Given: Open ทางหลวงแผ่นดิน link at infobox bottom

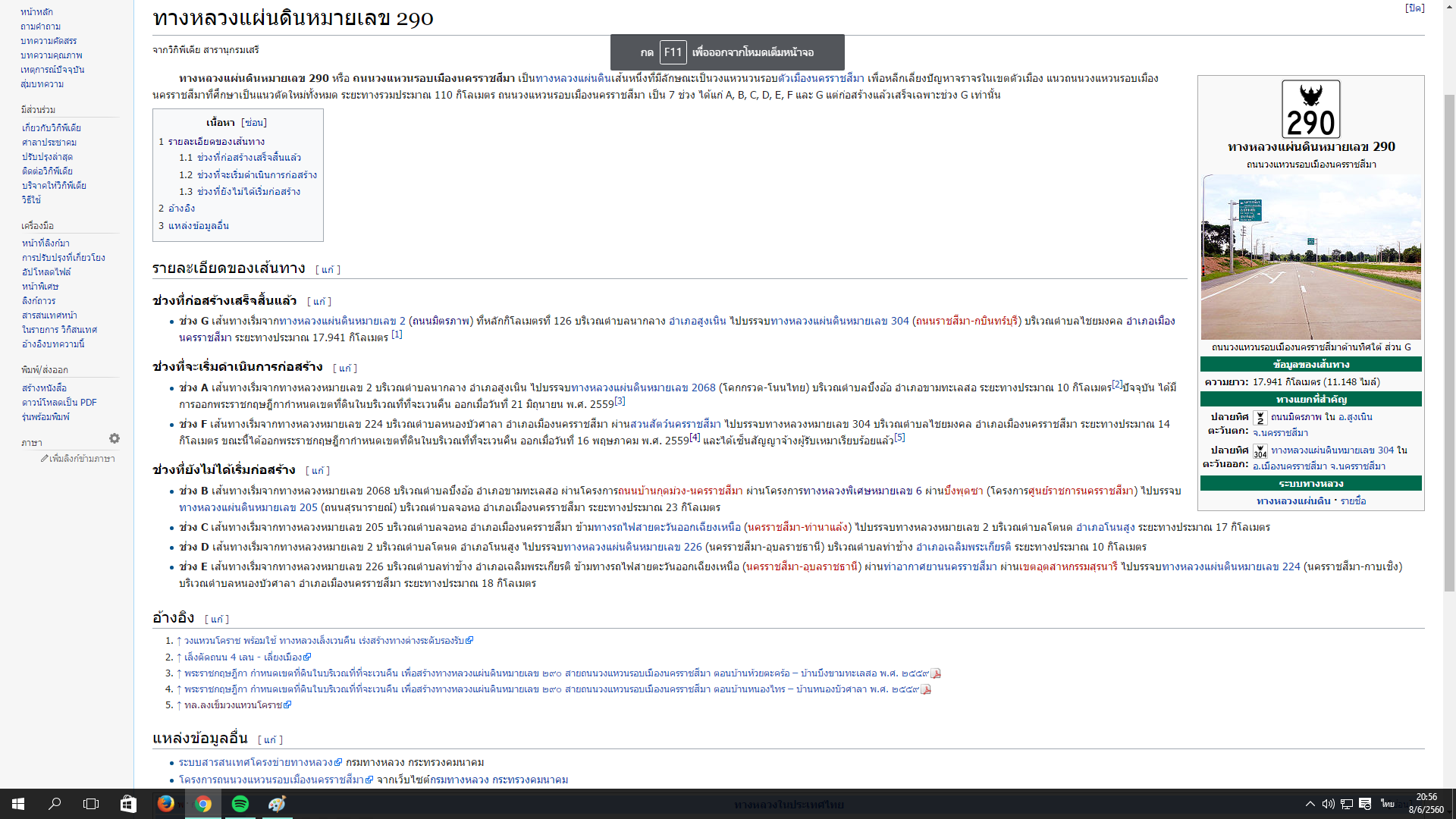Looking at the screenshot, I should 1294,501.
